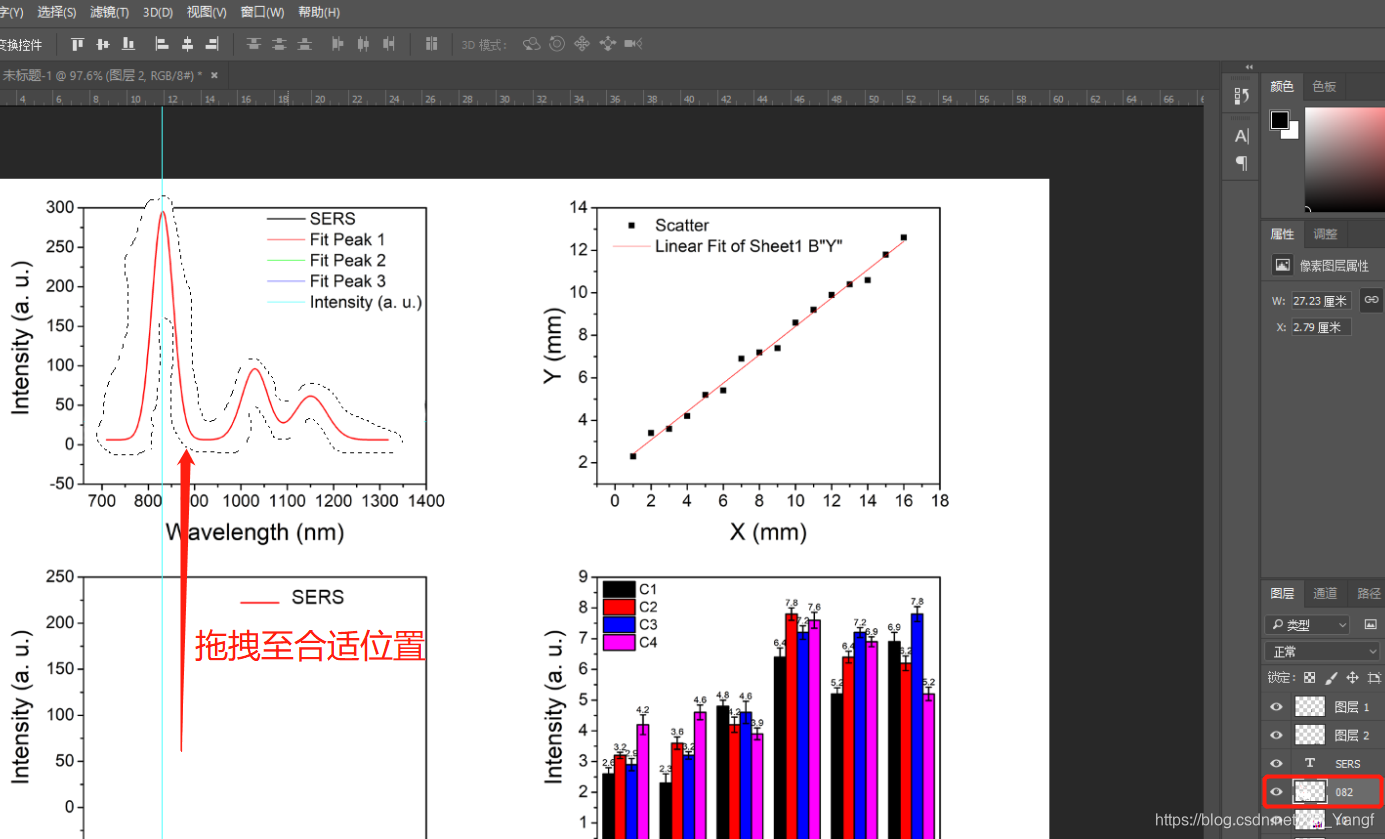This screenshot has height=839, width=1385.
Task: Click the pixel layer properties icon
Action: click(1281, 265)
